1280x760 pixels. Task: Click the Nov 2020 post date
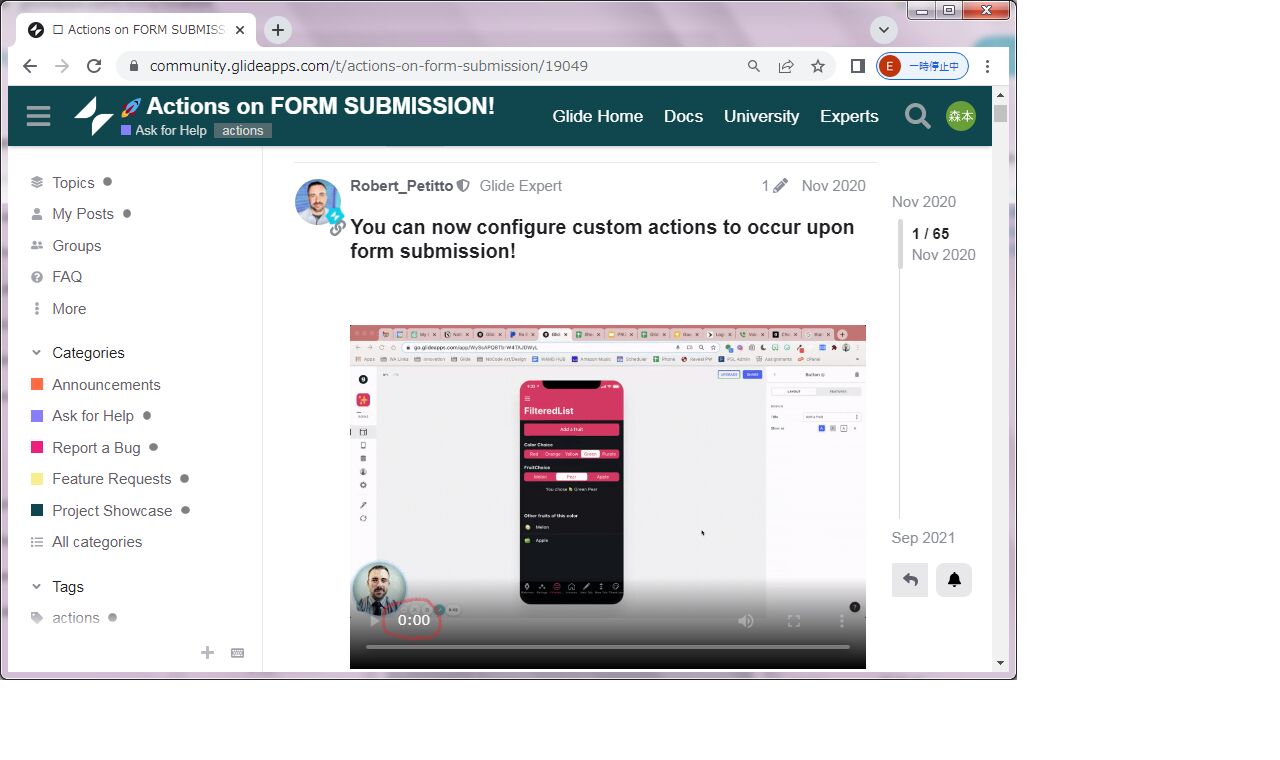[833, 186]
